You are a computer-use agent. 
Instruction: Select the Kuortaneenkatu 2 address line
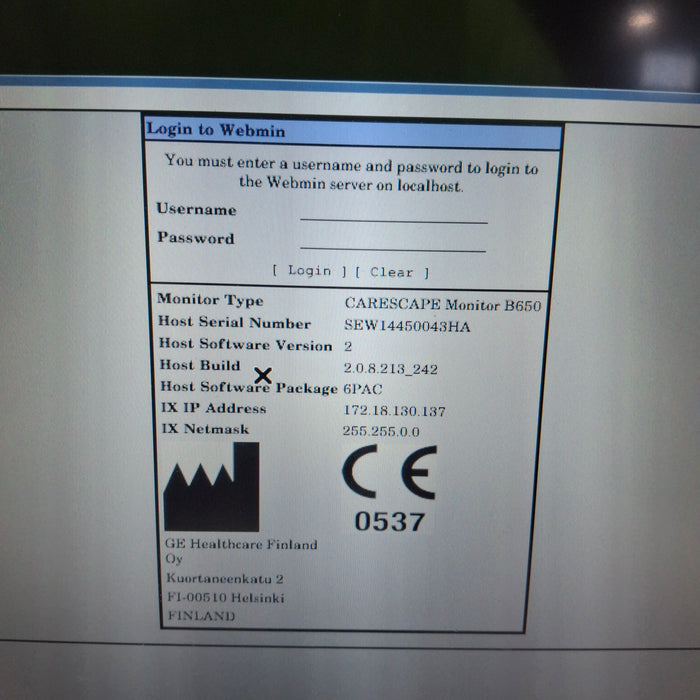click(224, 578)
